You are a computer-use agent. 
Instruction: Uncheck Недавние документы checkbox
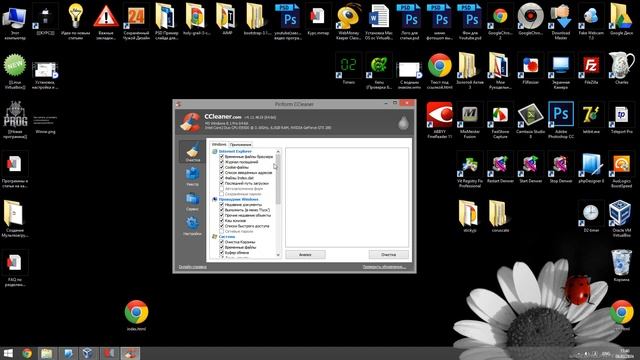click(222, 204)
